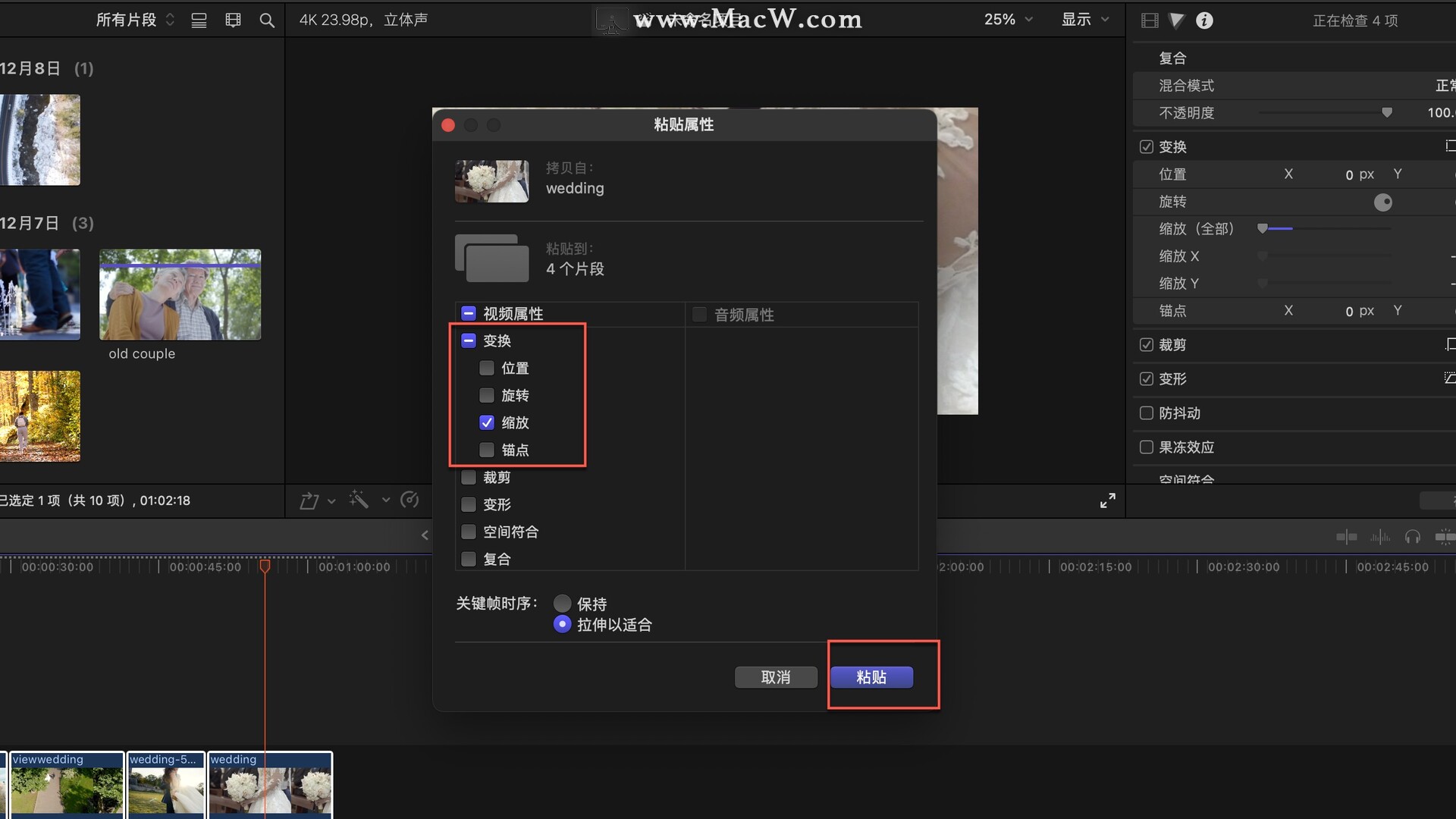Expand enhancements wand dropdown arrow
Image resolution: width=1456 pixels, height=819 pixels.
pyautogui.click(x=385, y=500)
